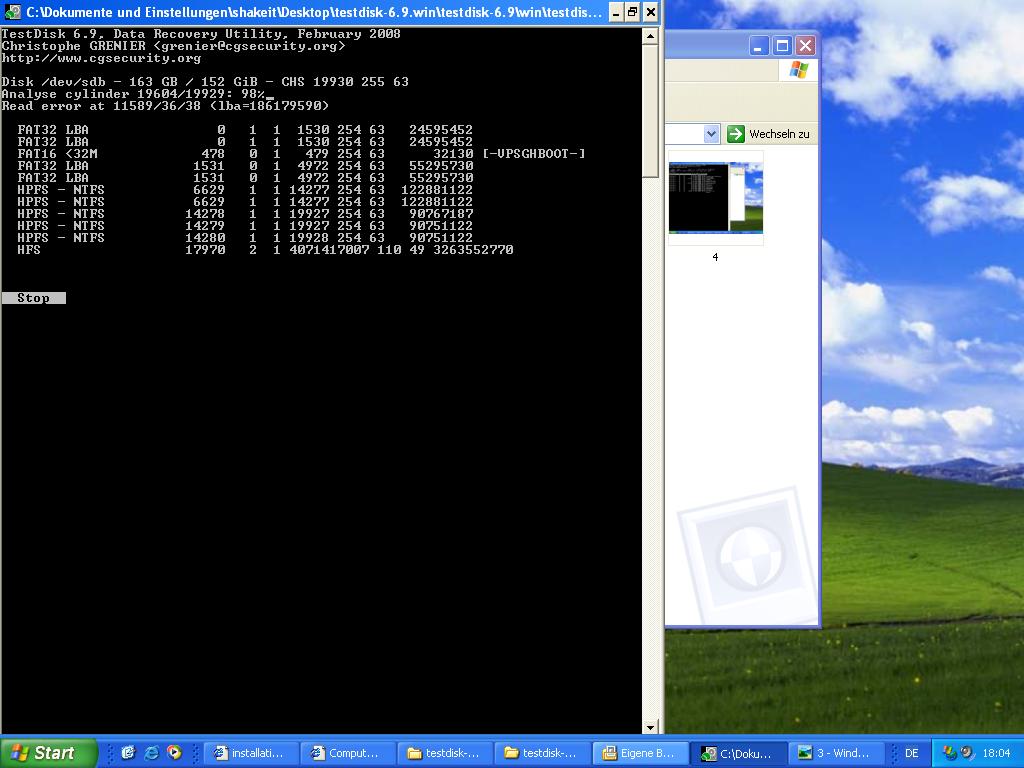Click the Disk /dev/sdb info line
Screen dimensions: 1024x768
pos(205,82)
